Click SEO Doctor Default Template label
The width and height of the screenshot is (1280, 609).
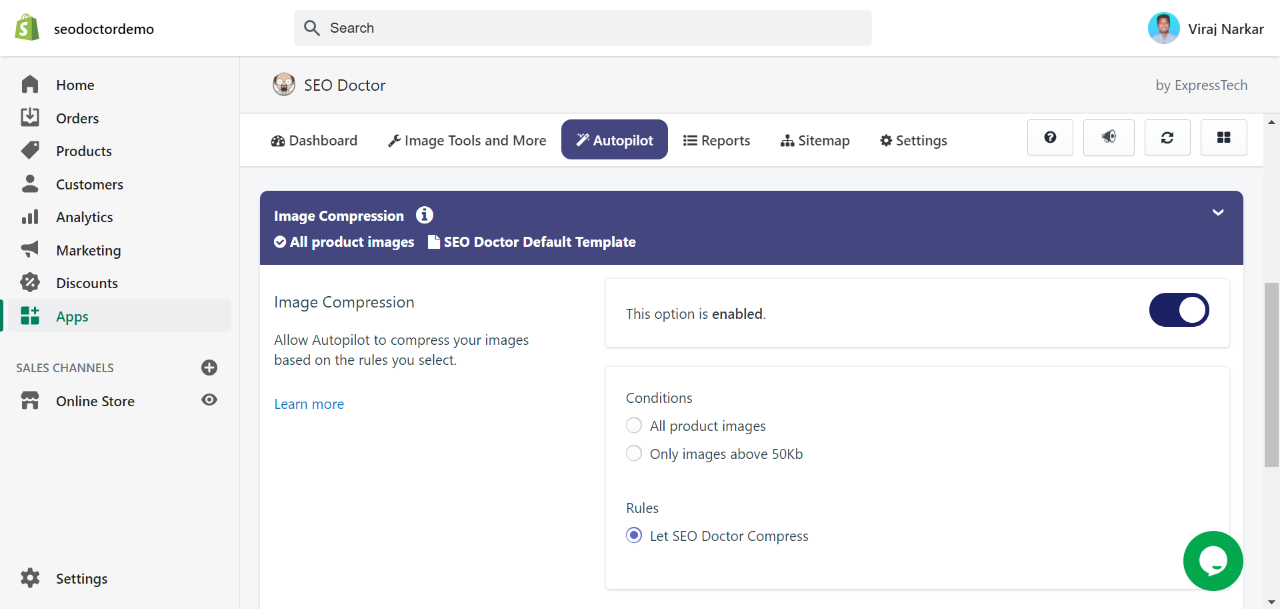click(532, 242)
